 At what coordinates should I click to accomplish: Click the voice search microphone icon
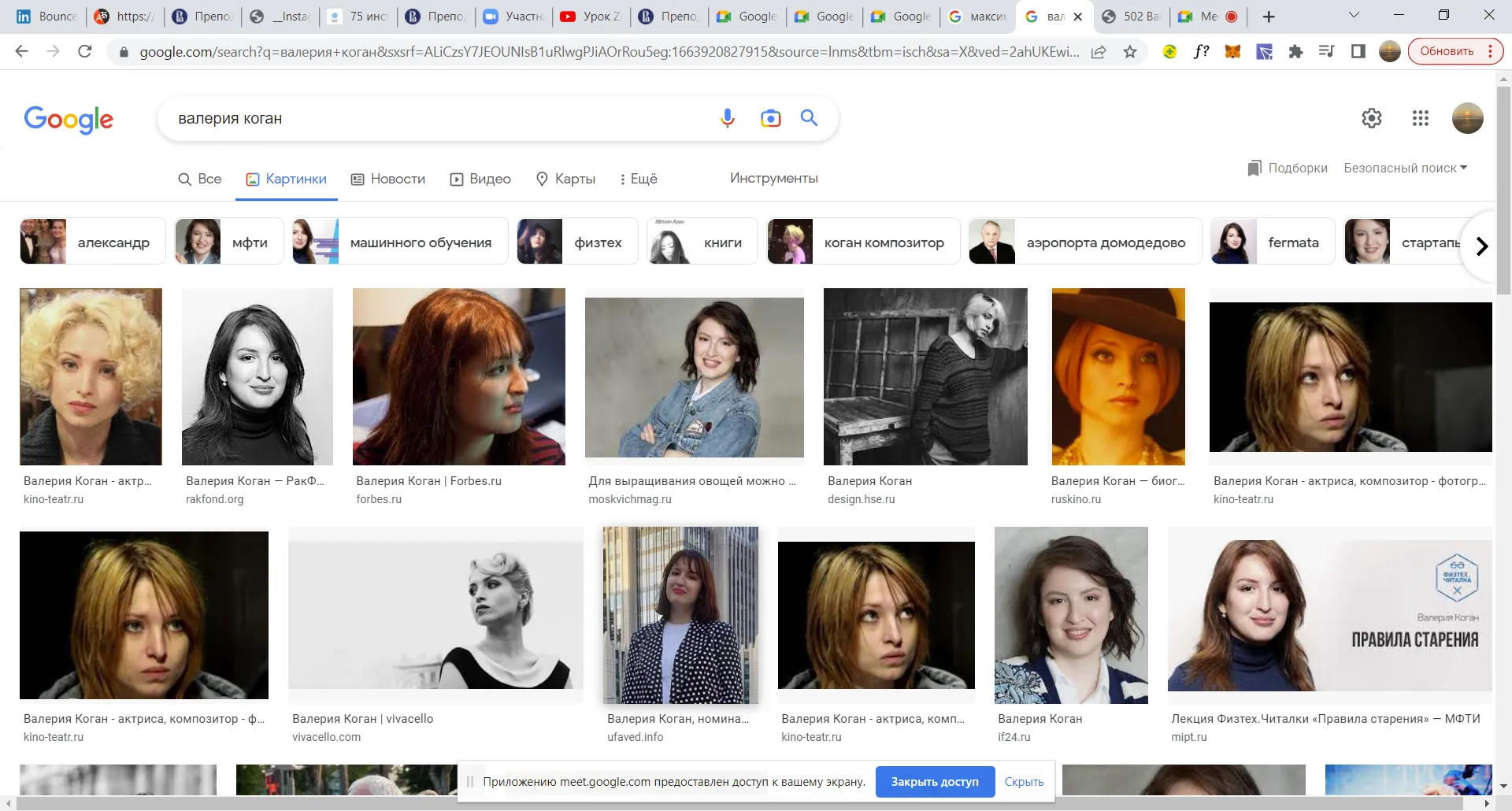click(727, 118)
